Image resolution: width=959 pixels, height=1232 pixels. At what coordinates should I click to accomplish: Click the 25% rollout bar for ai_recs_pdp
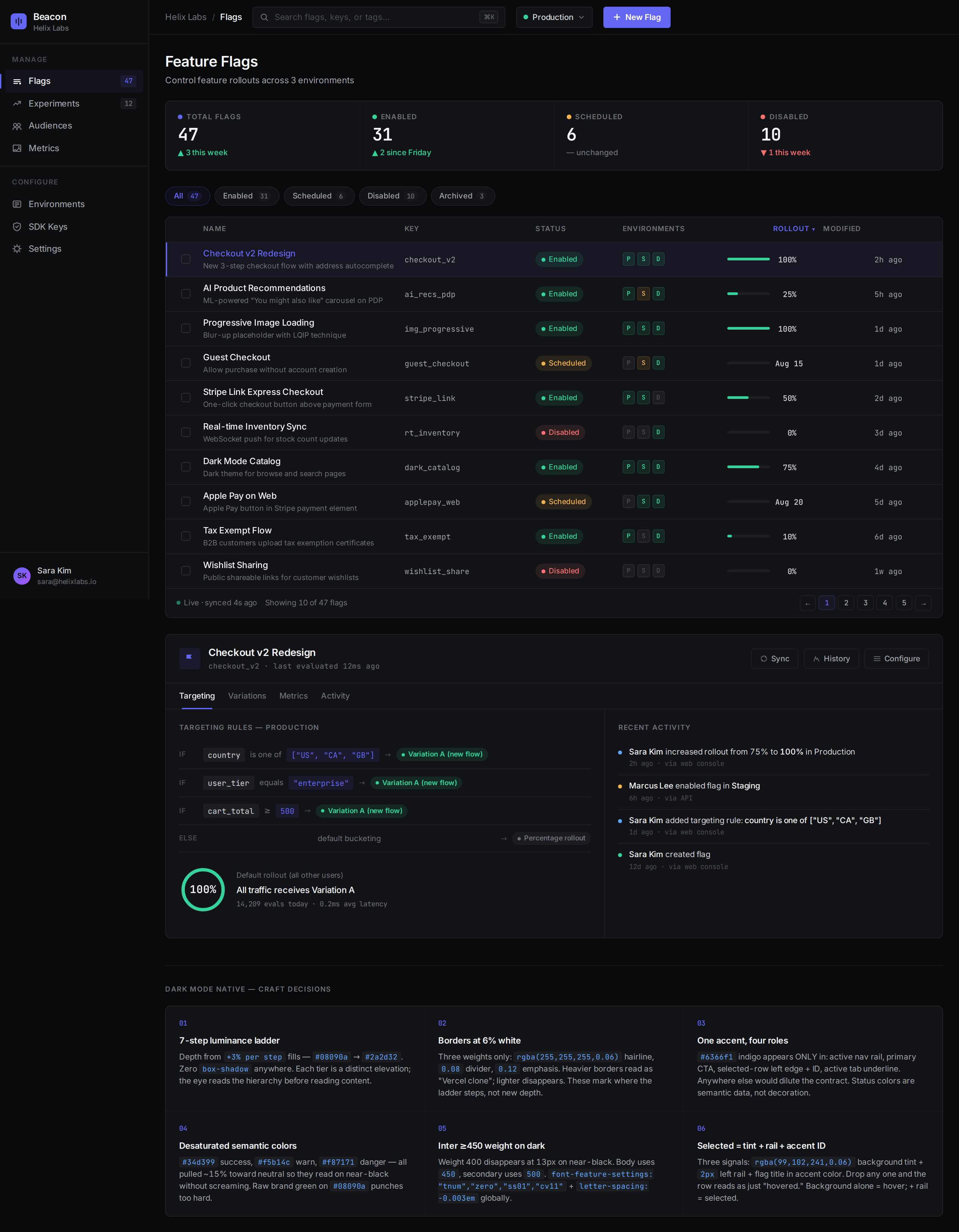748,294
